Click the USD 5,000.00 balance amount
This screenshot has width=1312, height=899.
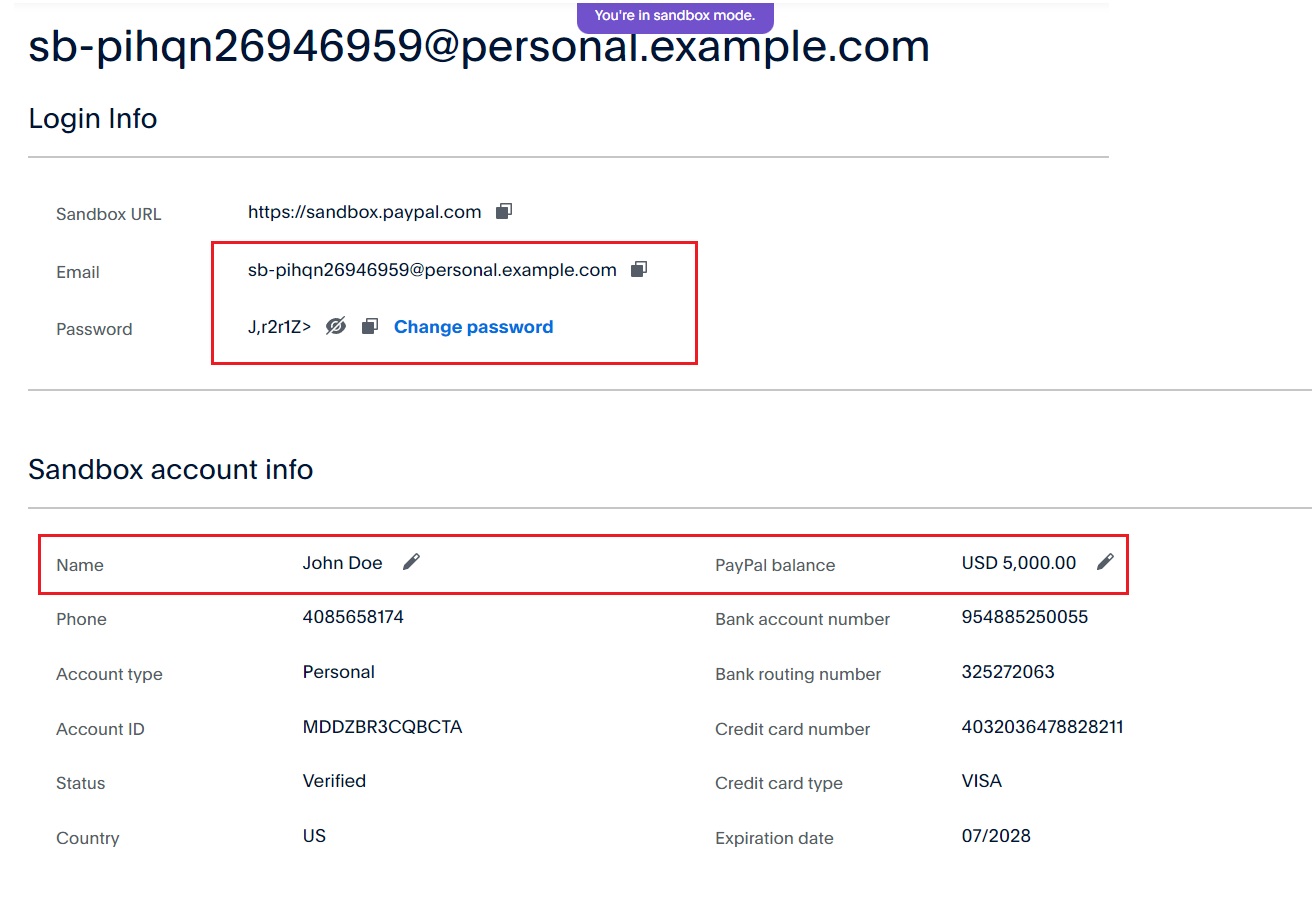(1018, 563)
